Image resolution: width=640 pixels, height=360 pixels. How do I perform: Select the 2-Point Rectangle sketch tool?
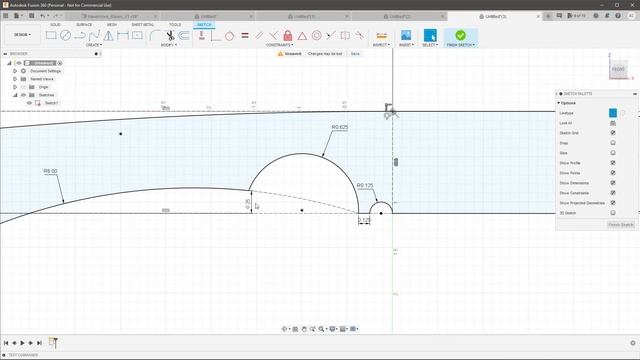point(51,36)
